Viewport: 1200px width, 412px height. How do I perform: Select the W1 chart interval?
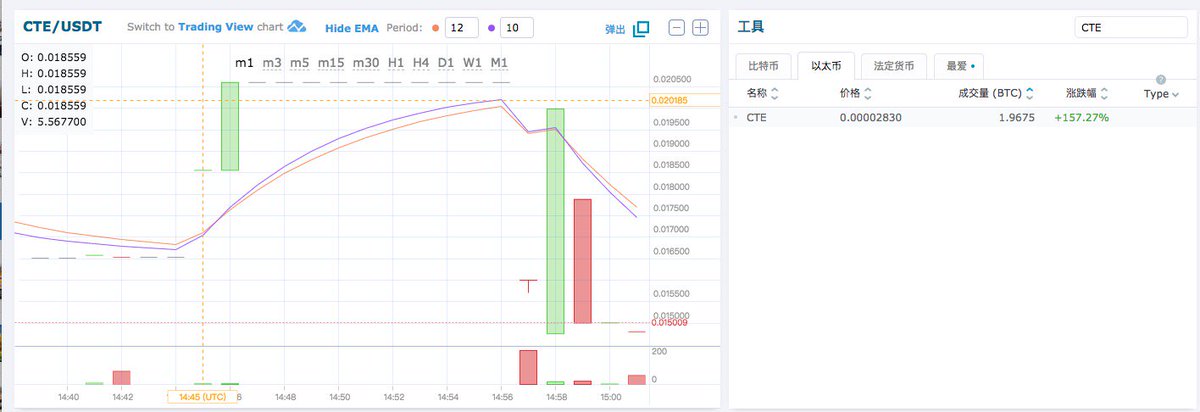click(x=473, y=63)
